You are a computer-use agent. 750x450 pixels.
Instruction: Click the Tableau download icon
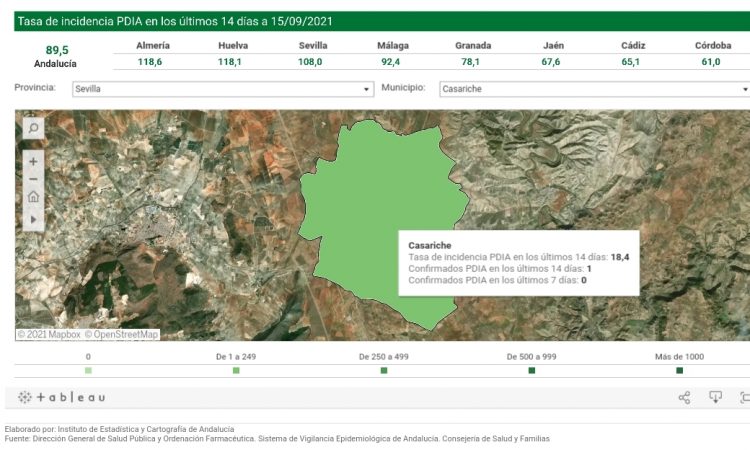pos(716,398)
